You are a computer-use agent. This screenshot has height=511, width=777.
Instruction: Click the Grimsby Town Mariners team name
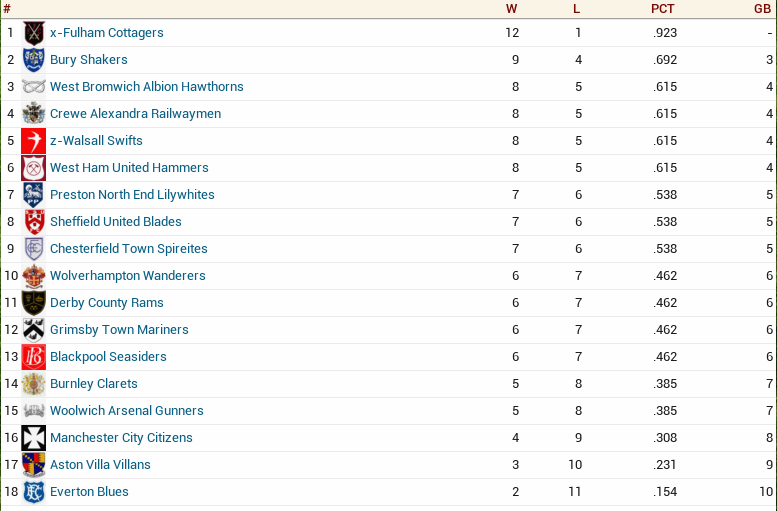click(x=119, y=330)
